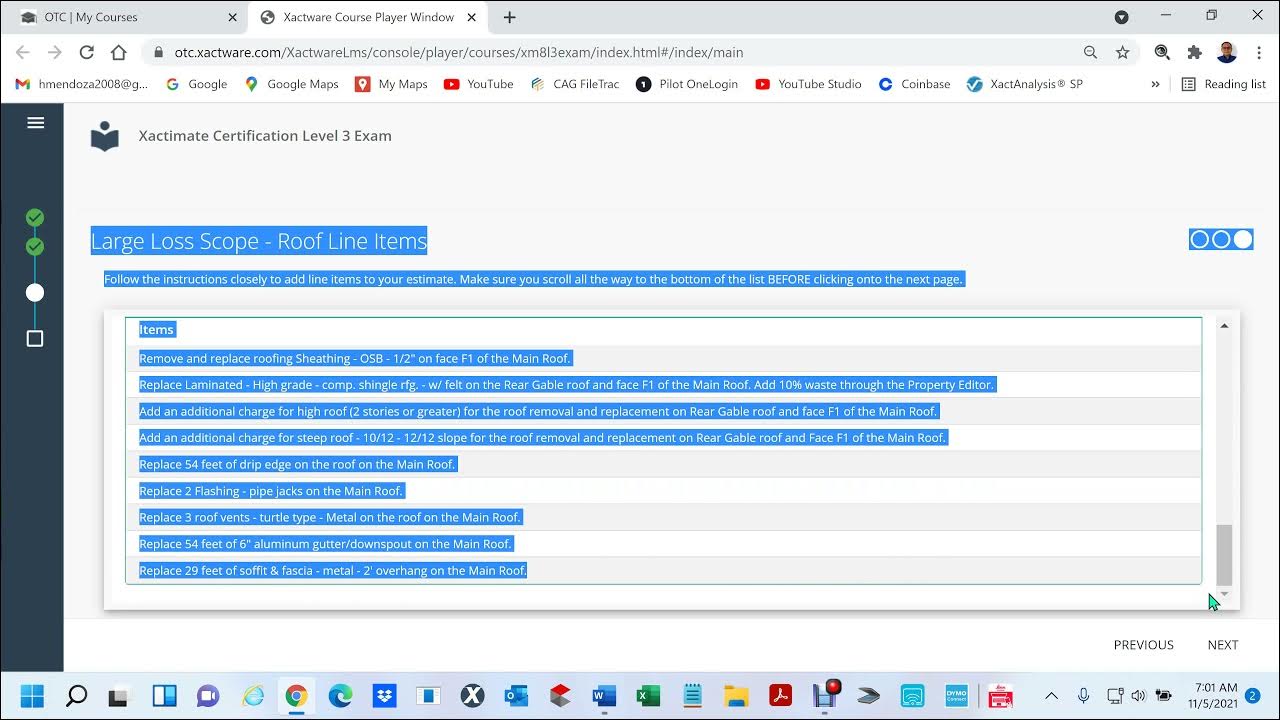Click the zoom magnifier icon in address bar
This screenshot has width=1280, height=720.
coord(1090,52)
